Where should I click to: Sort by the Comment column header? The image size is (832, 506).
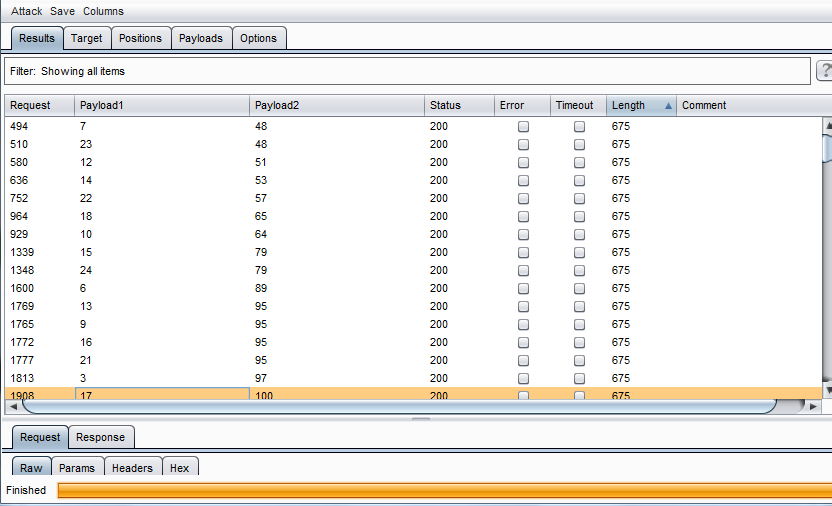coord(754,106)
